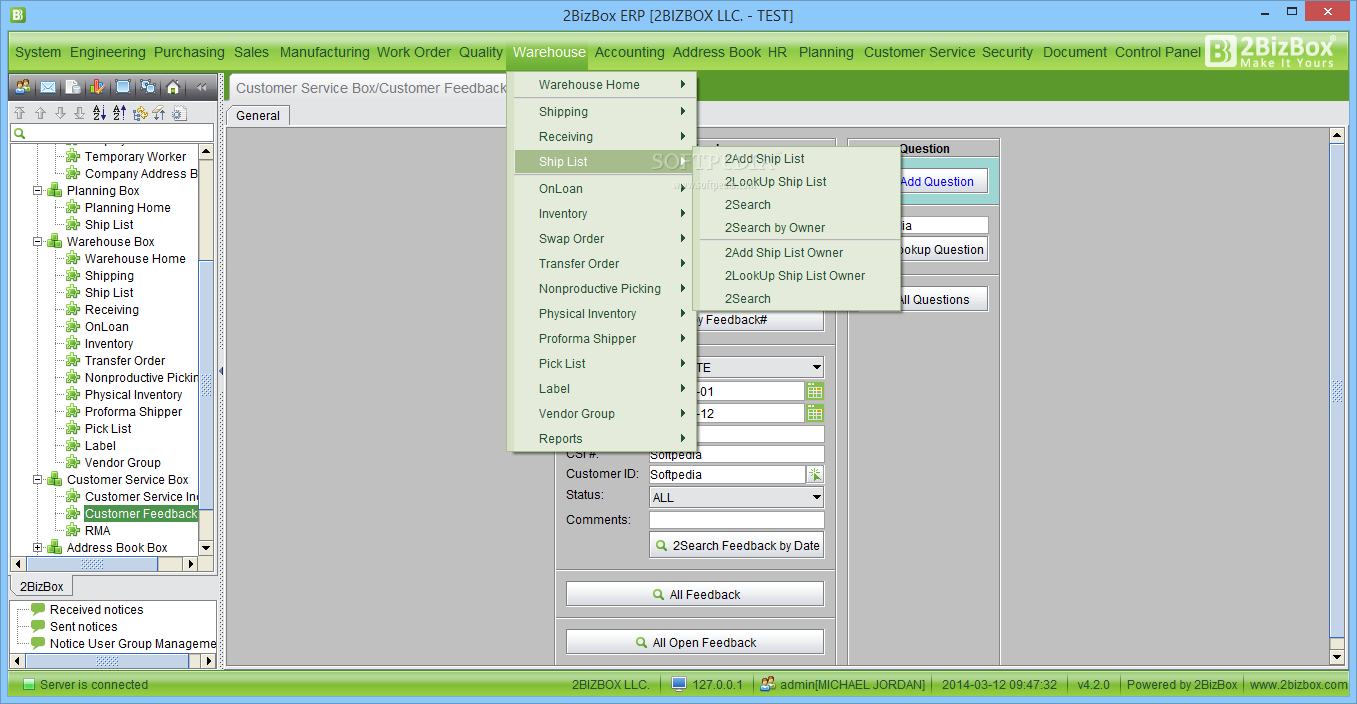Click the 2Search Feedback by Date button
The image size is (1357, 704).
point(737,545)
